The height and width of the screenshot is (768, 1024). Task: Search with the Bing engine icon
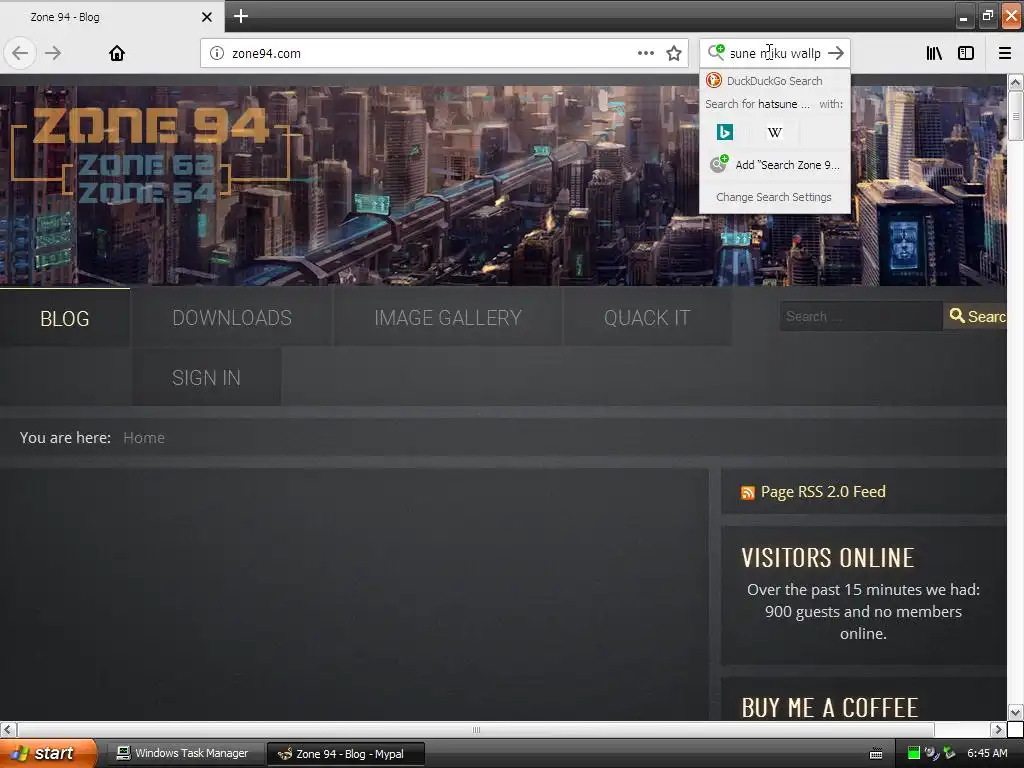click(724, 132)
